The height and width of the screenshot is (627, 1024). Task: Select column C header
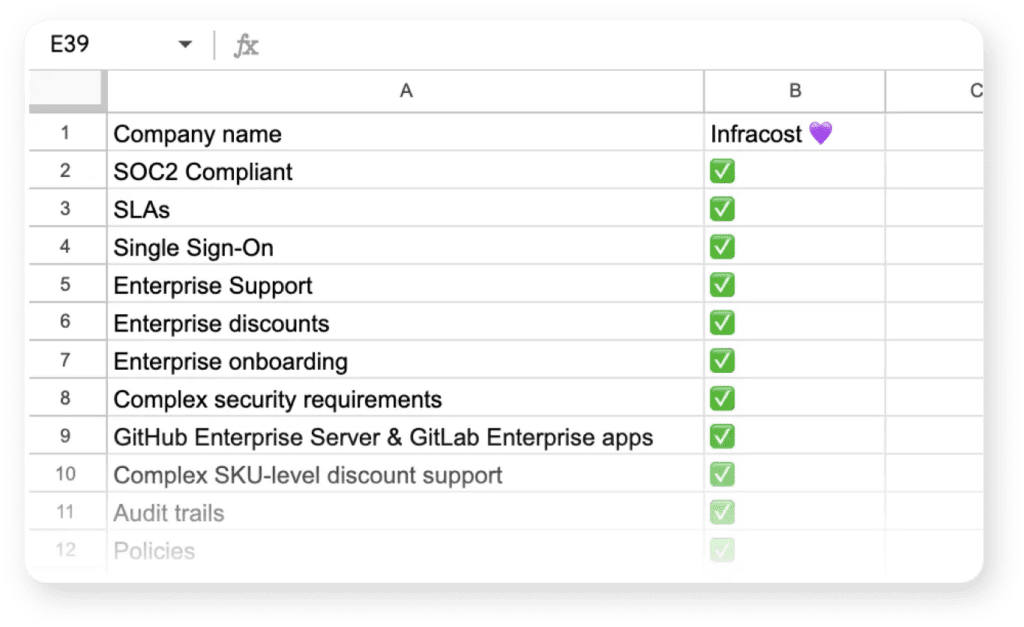coord(935,91)
